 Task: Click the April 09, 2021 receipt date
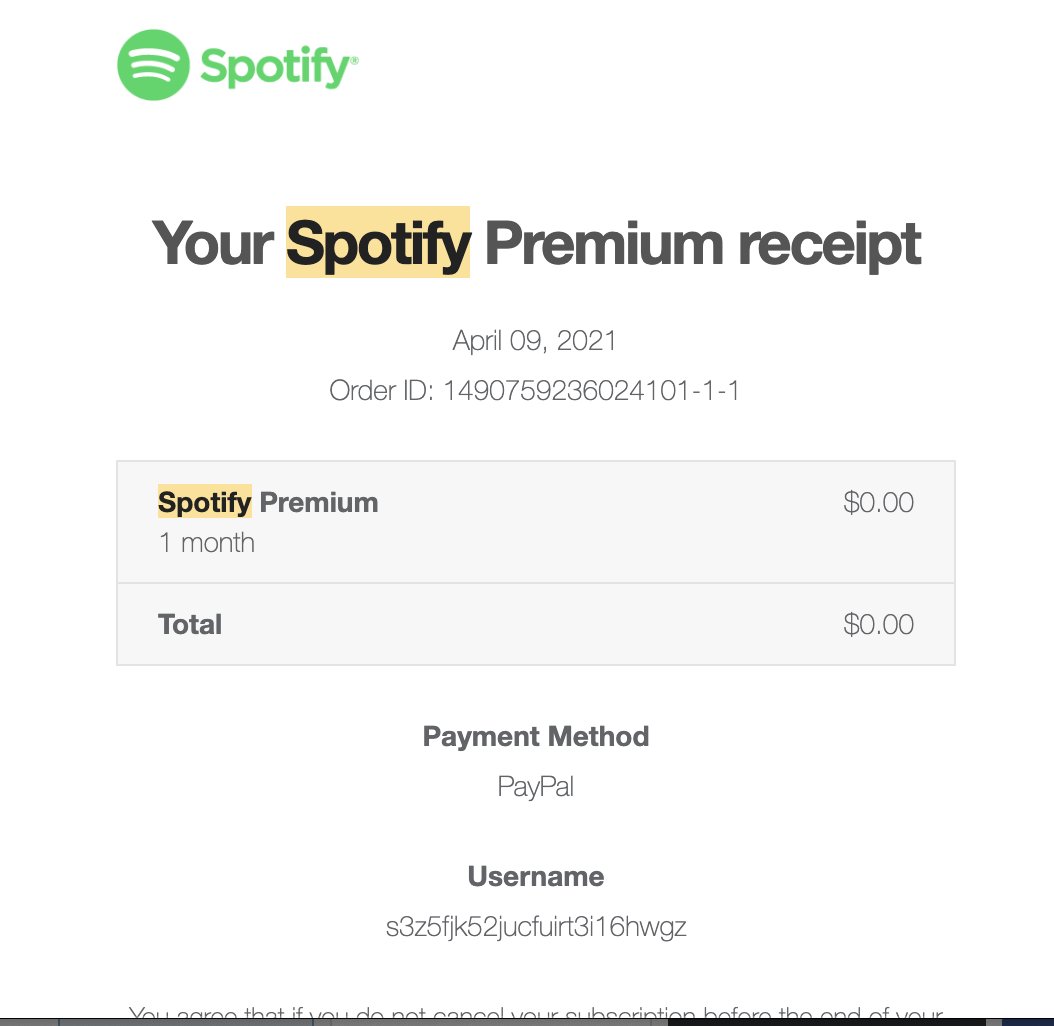click(x=535, y=341)
